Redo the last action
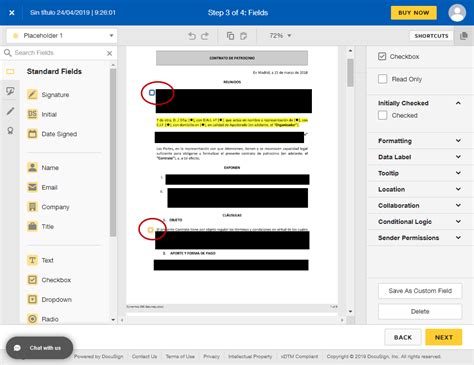The width and height of the screenshot is (474, 365). point(205,36)
